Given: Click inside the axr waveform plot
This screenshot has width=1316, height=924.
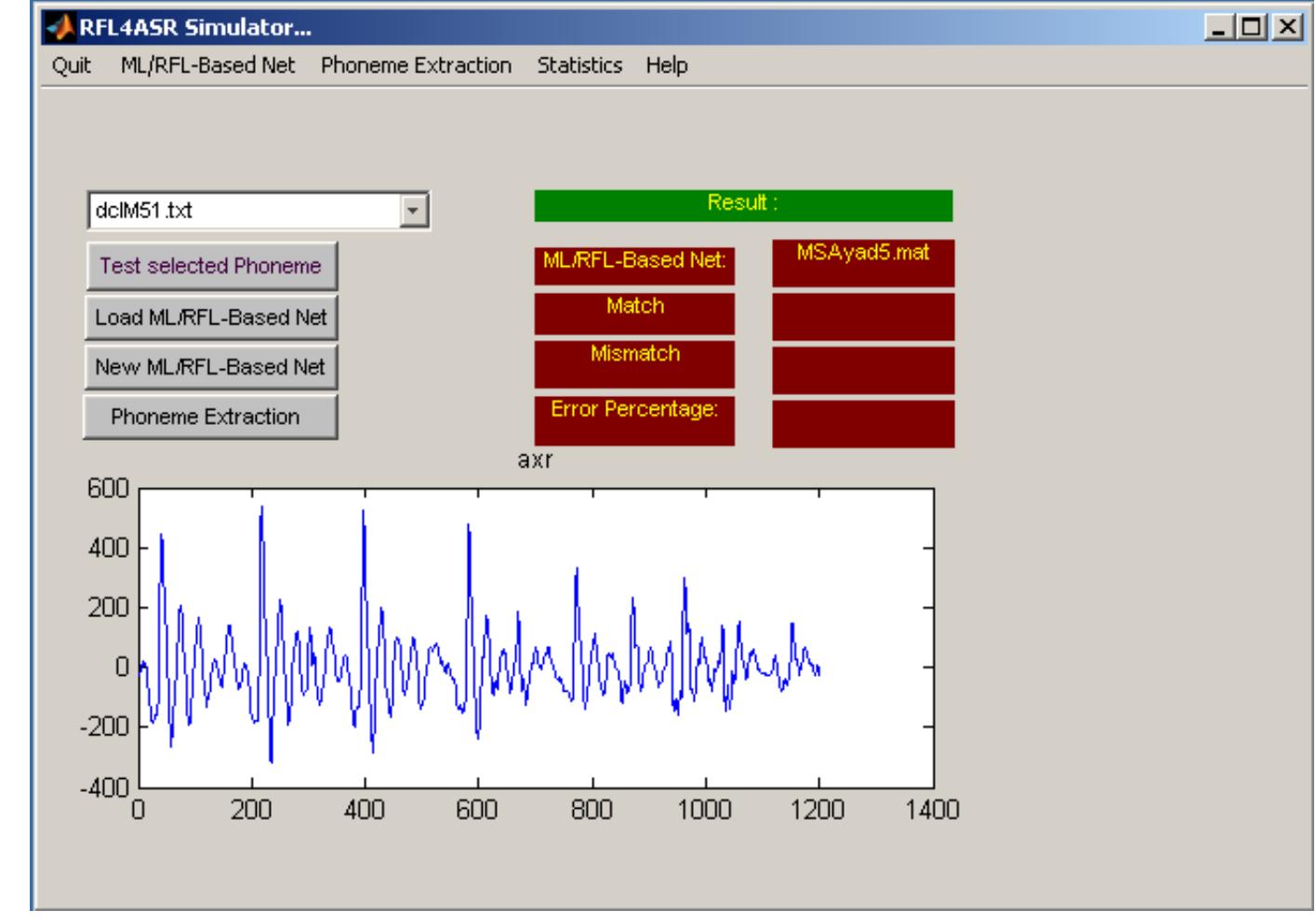Looking at the screenshot, I should coord(536,638).
